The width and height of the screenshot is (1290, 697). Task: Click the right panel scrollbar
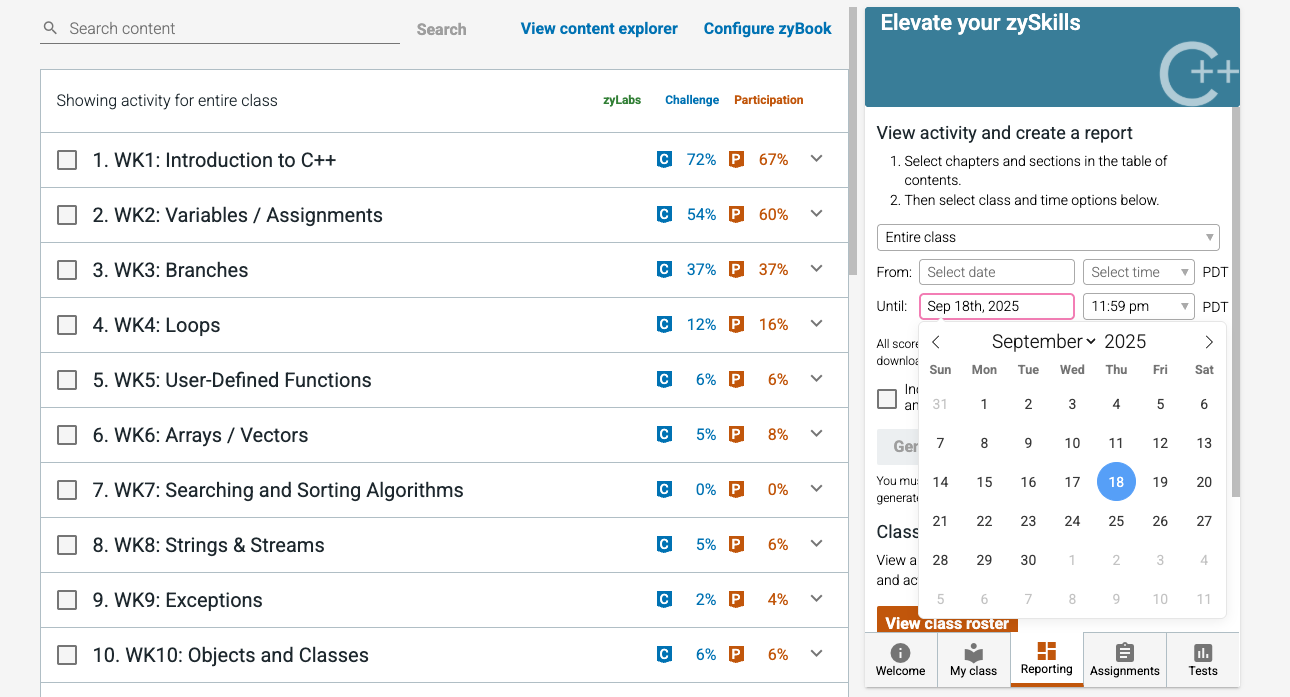point(1236,300)
